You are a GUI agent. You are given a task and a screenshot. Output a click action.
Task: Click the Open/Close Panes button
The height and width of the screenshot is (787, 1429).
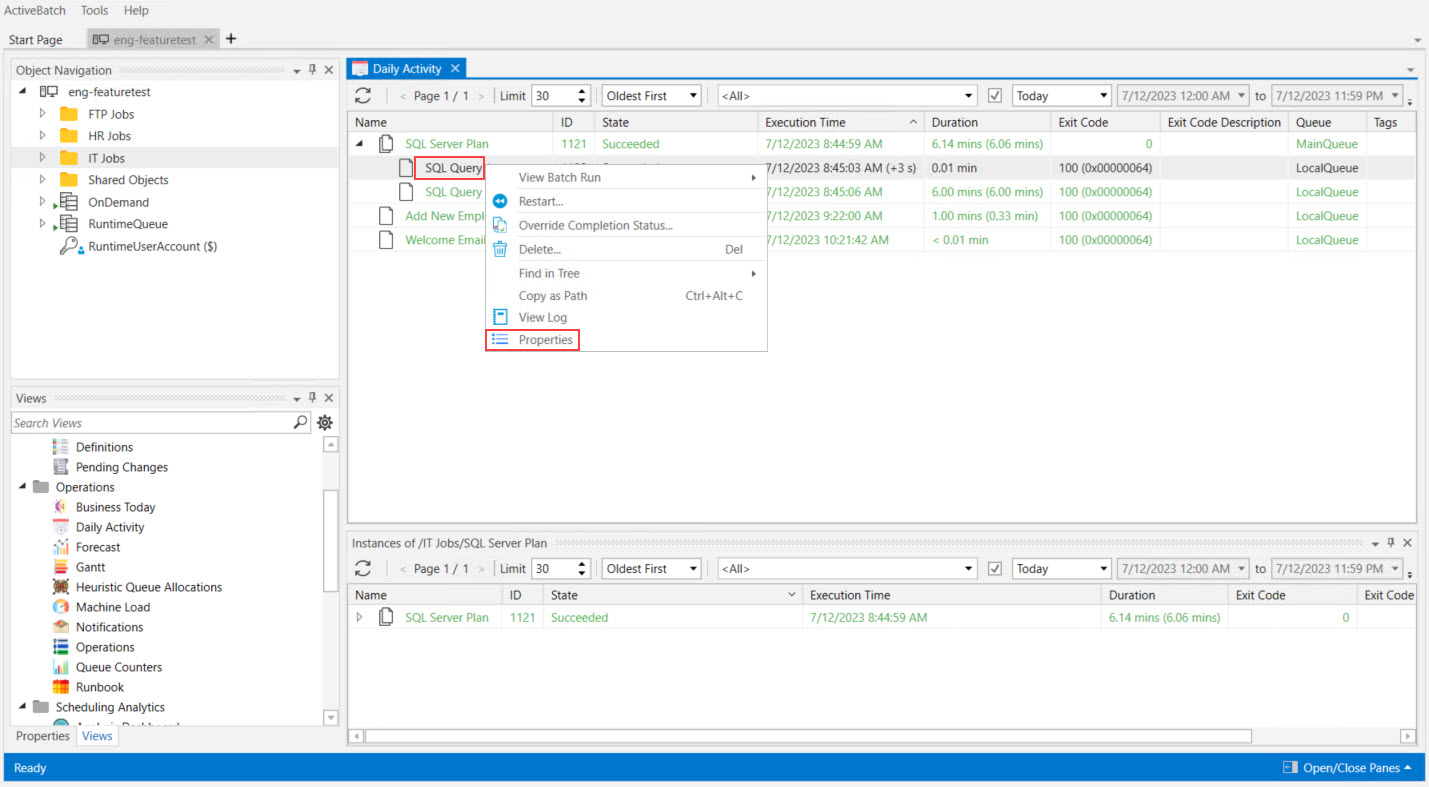(1348, 768)
